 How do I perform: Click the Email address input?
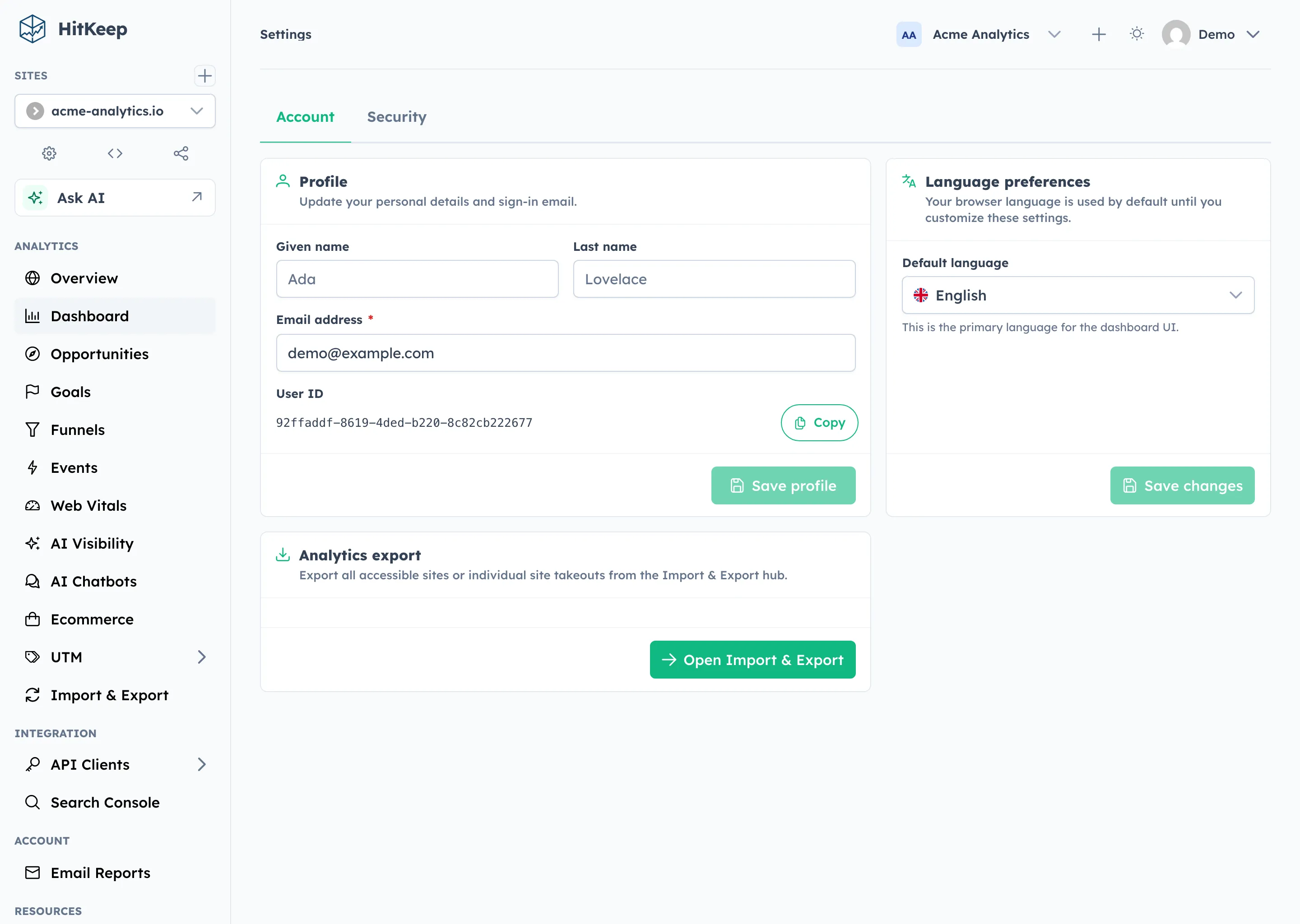pos(566,353)
